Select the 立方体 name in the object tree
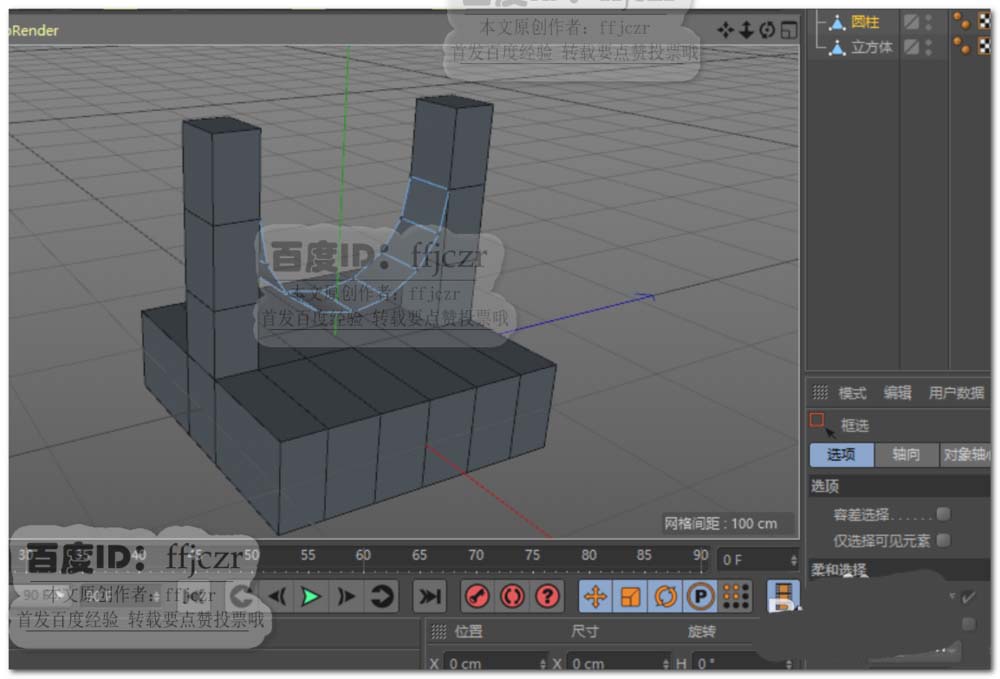The height and width of the screenshot is (679, 1000). click(872, 47)
